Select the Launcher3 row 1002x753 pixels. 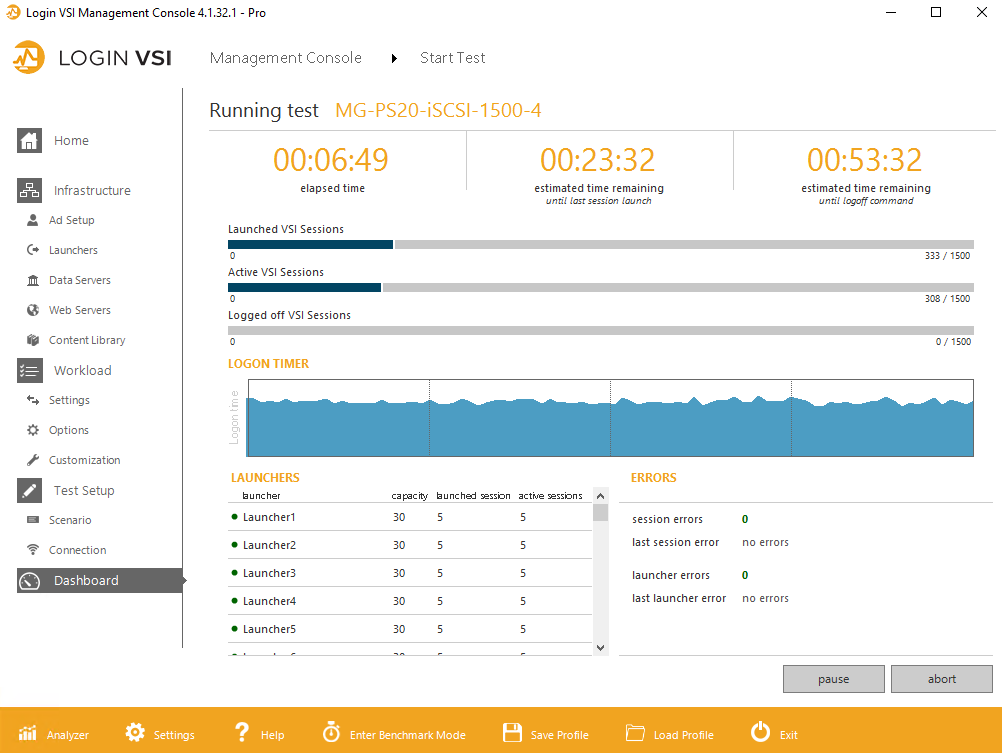point(410,573)
